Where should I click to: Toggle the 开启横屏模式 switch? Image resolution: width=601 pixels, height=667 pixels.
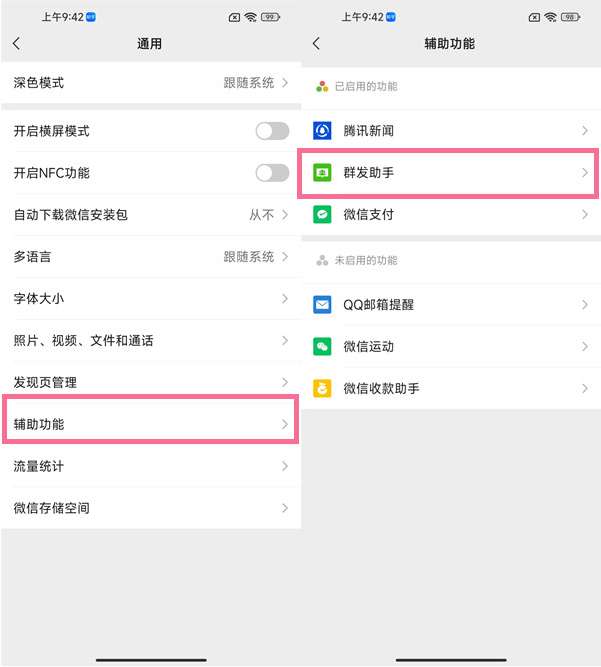coord(271,131)
